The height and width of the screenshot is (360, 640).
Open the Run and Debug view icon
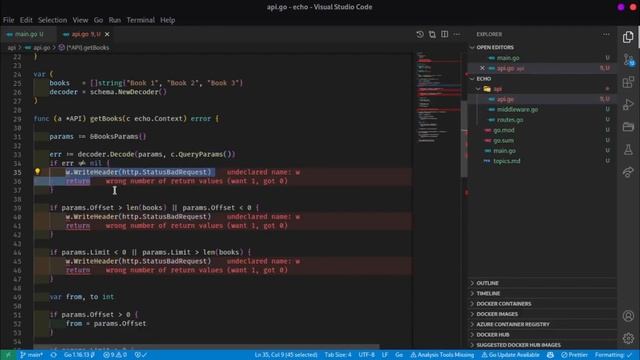628,104
